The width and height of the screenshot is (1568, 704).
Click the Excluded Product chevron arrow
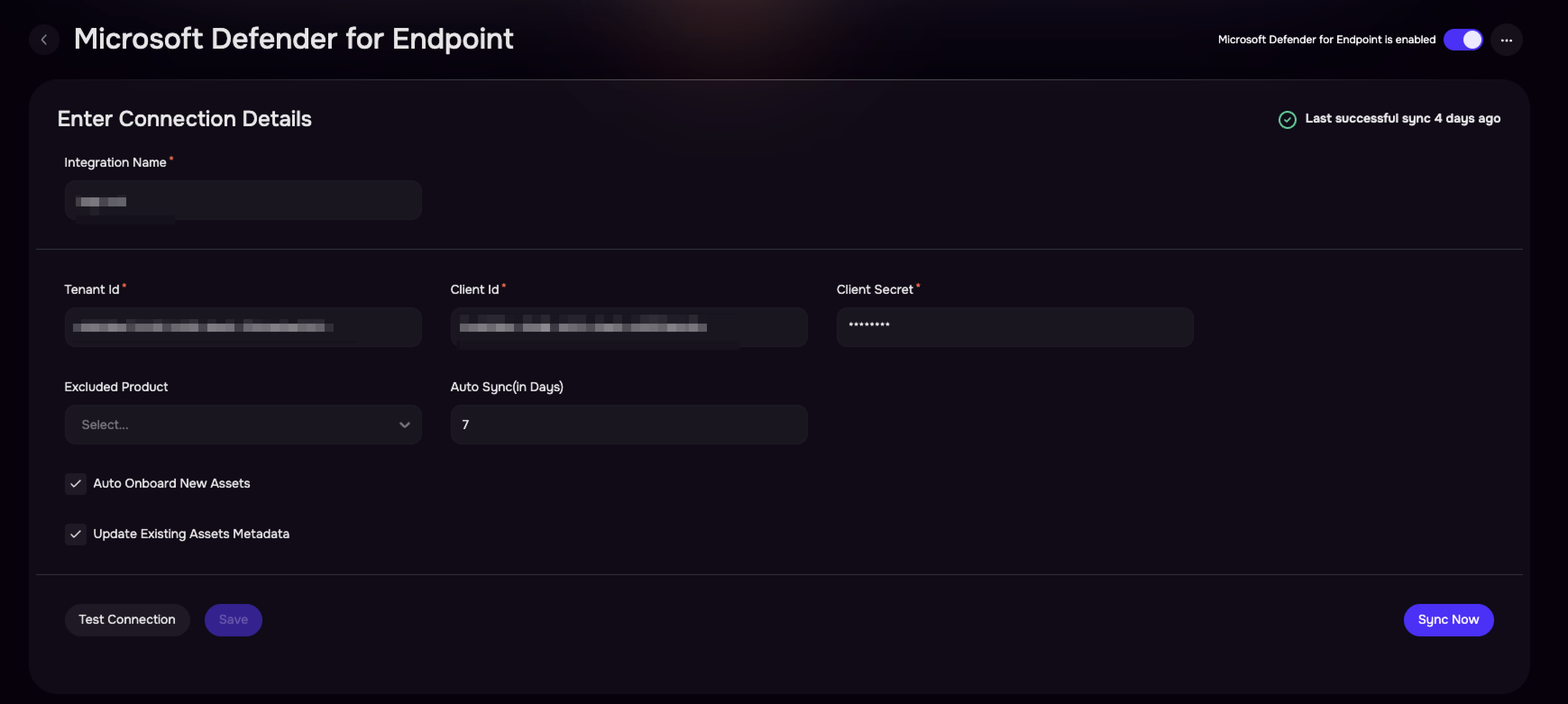pos(404,425)
